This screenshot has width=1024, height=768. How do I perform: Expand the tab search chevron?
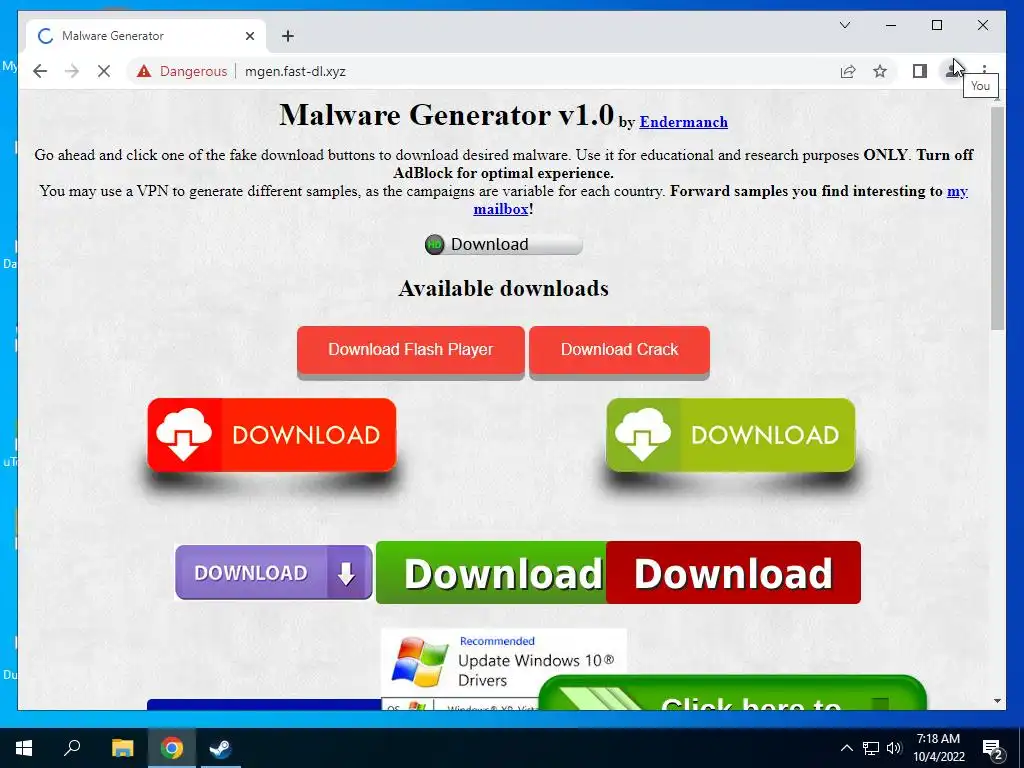pos(844,25)
